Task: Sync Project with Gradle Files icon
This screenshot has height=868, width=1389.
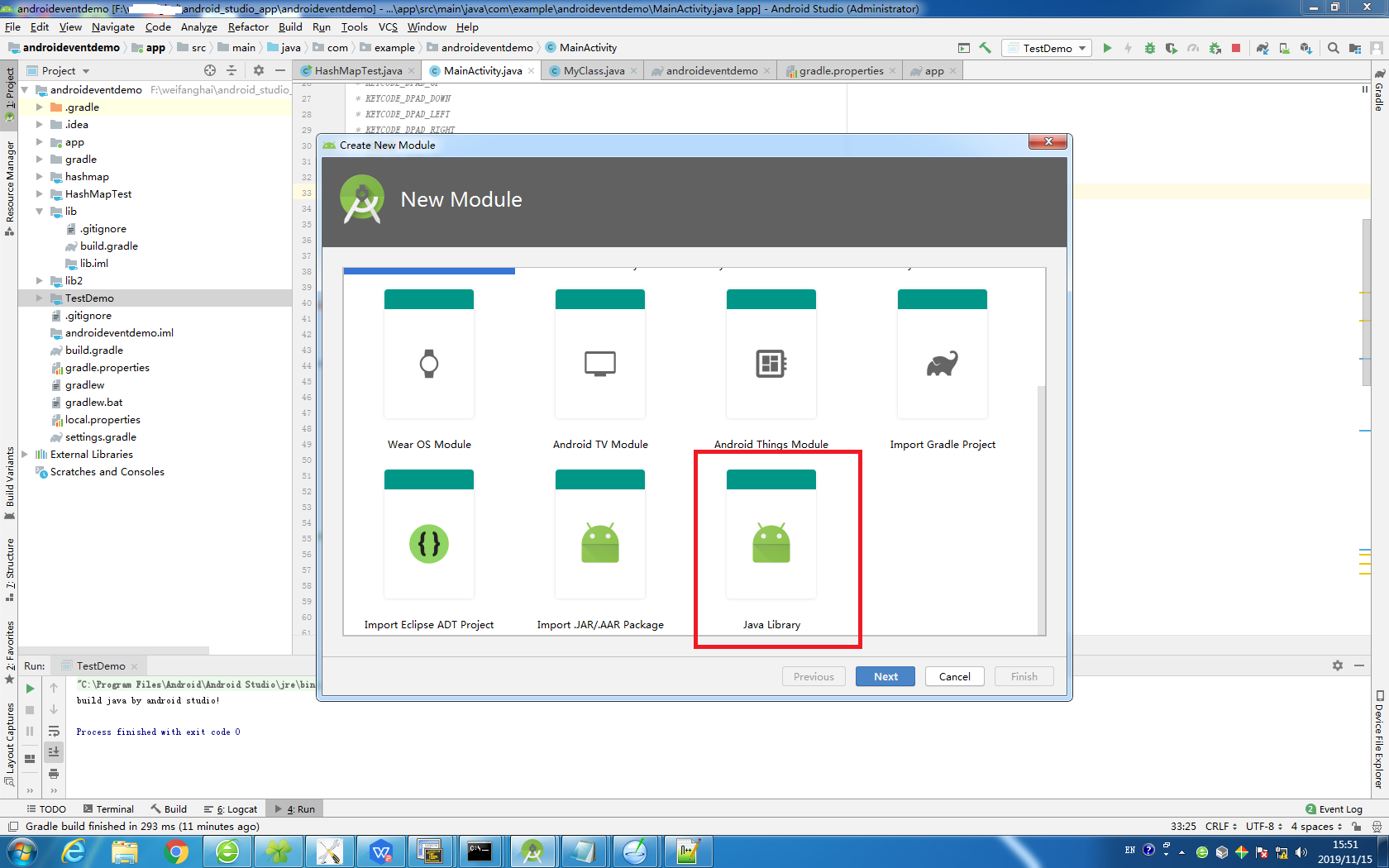Action: [1263, 48]
